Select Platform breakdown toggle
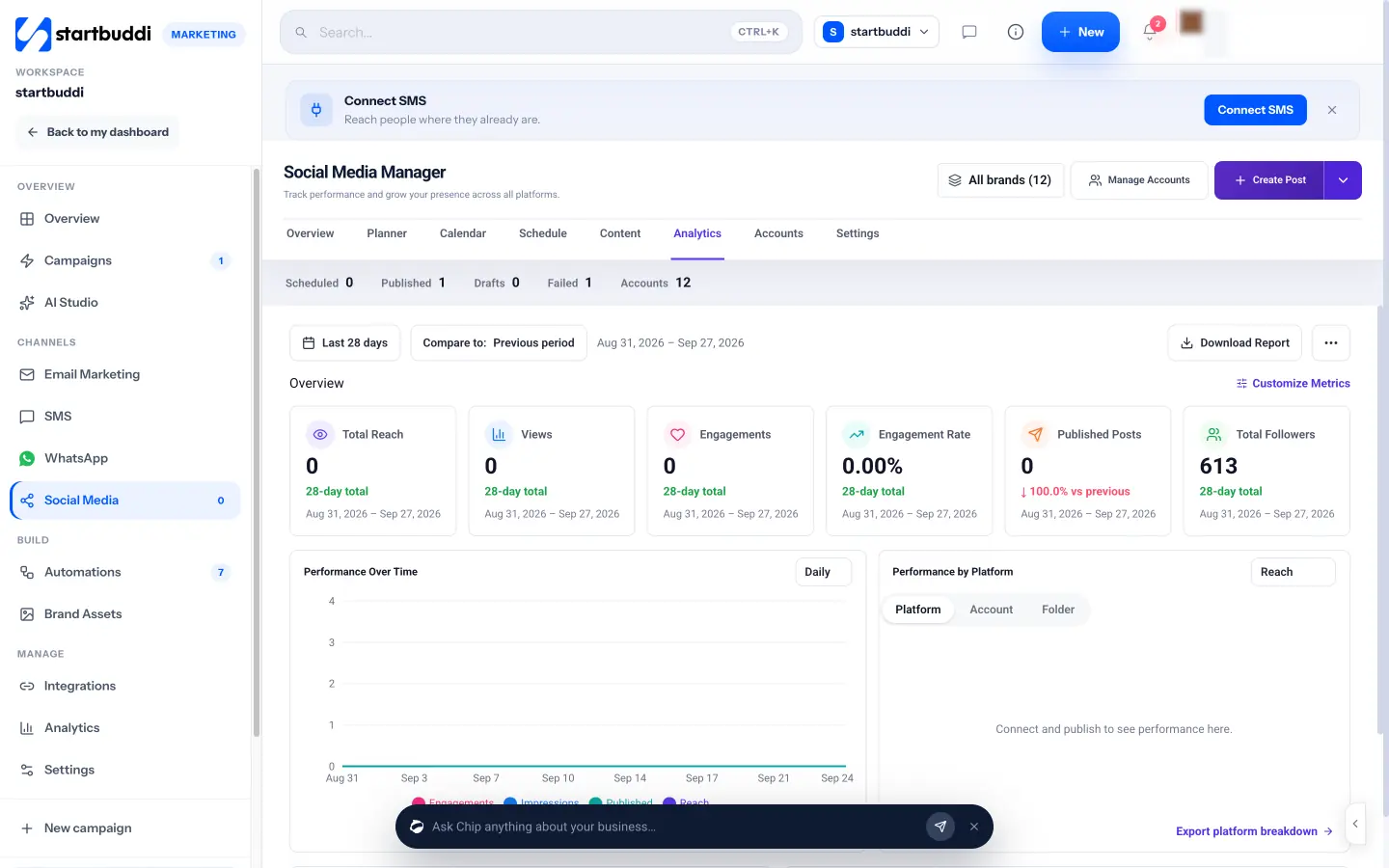Viewport: 1389px width, 868px height. pos(918,610)
